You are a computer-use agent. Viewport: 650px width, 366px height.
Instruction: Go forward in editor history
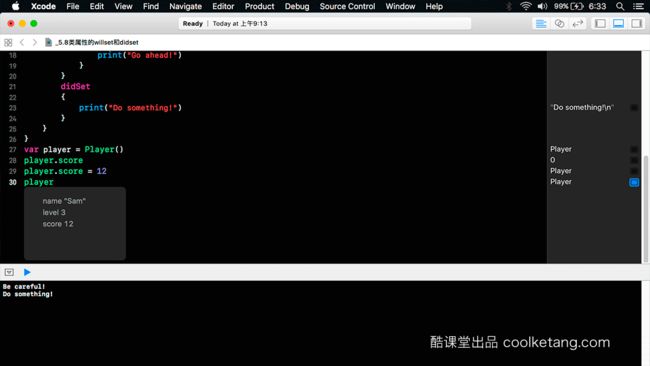34,42
